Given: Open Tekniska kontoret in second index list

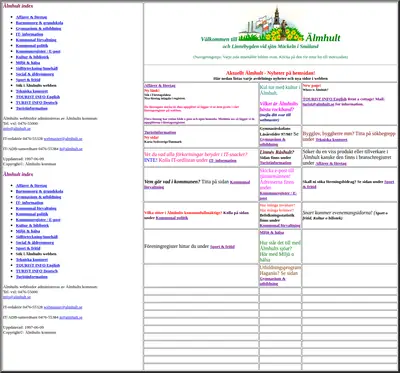Looking at the screenshot, I should click(x=32, y=259).
